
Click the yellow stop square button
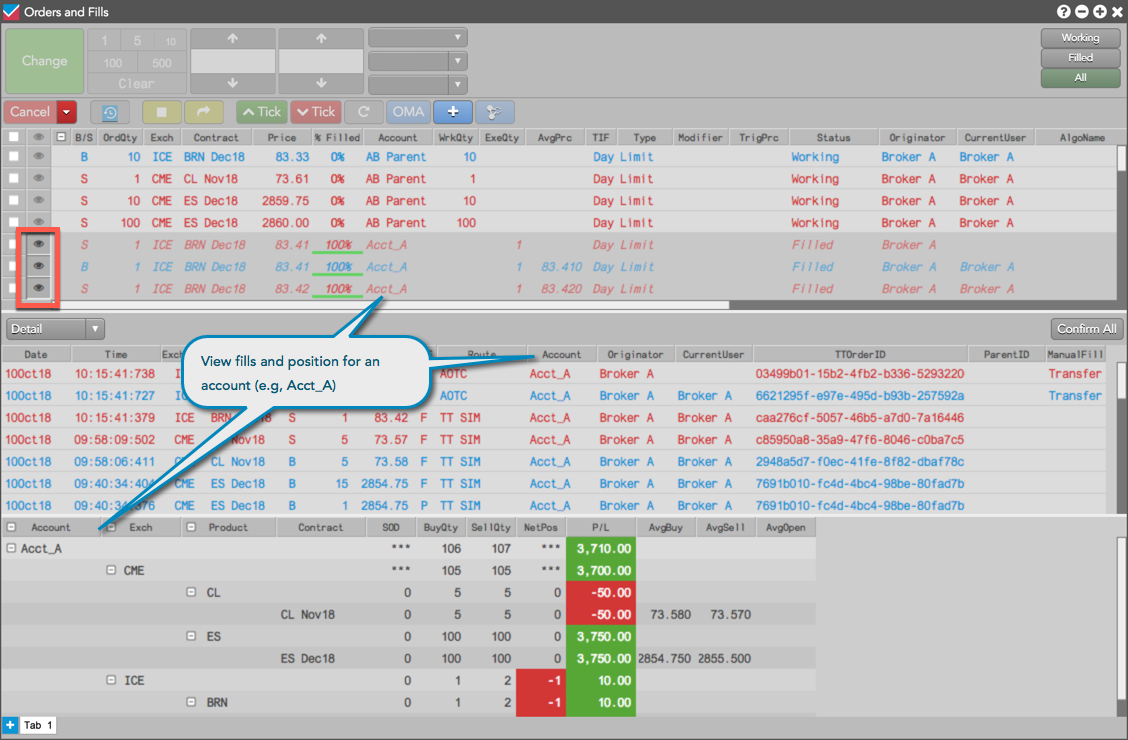pos(161,112)
